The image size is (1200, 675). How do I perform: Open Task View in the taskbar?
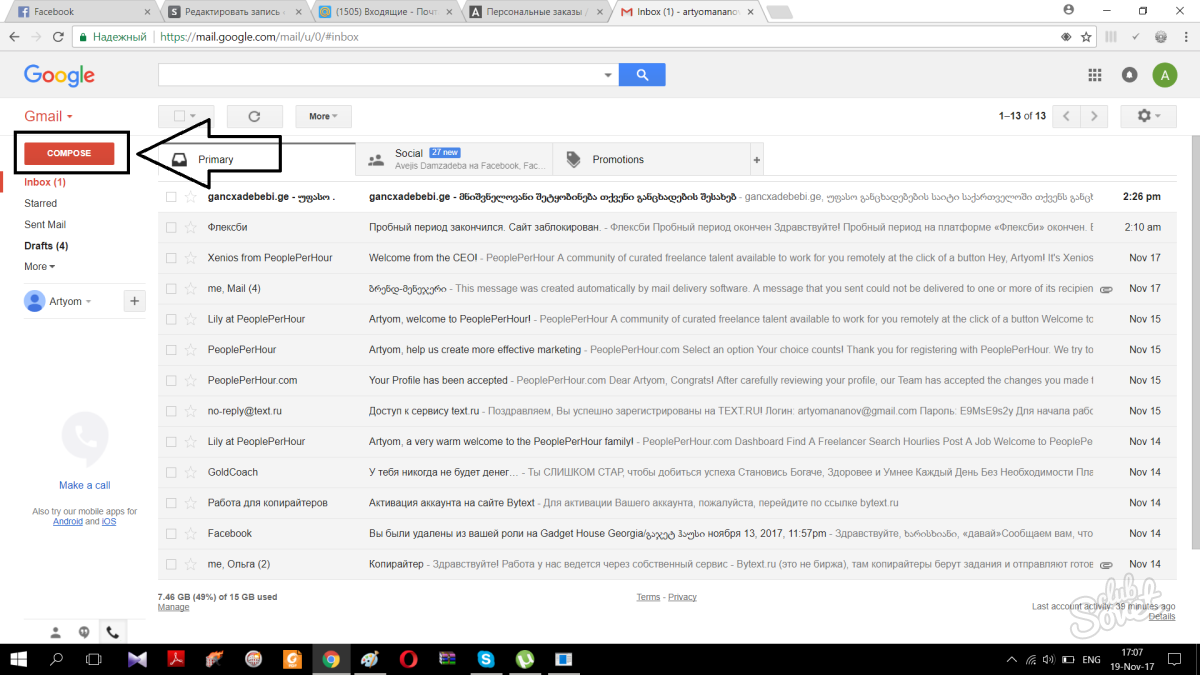[94, 659]
